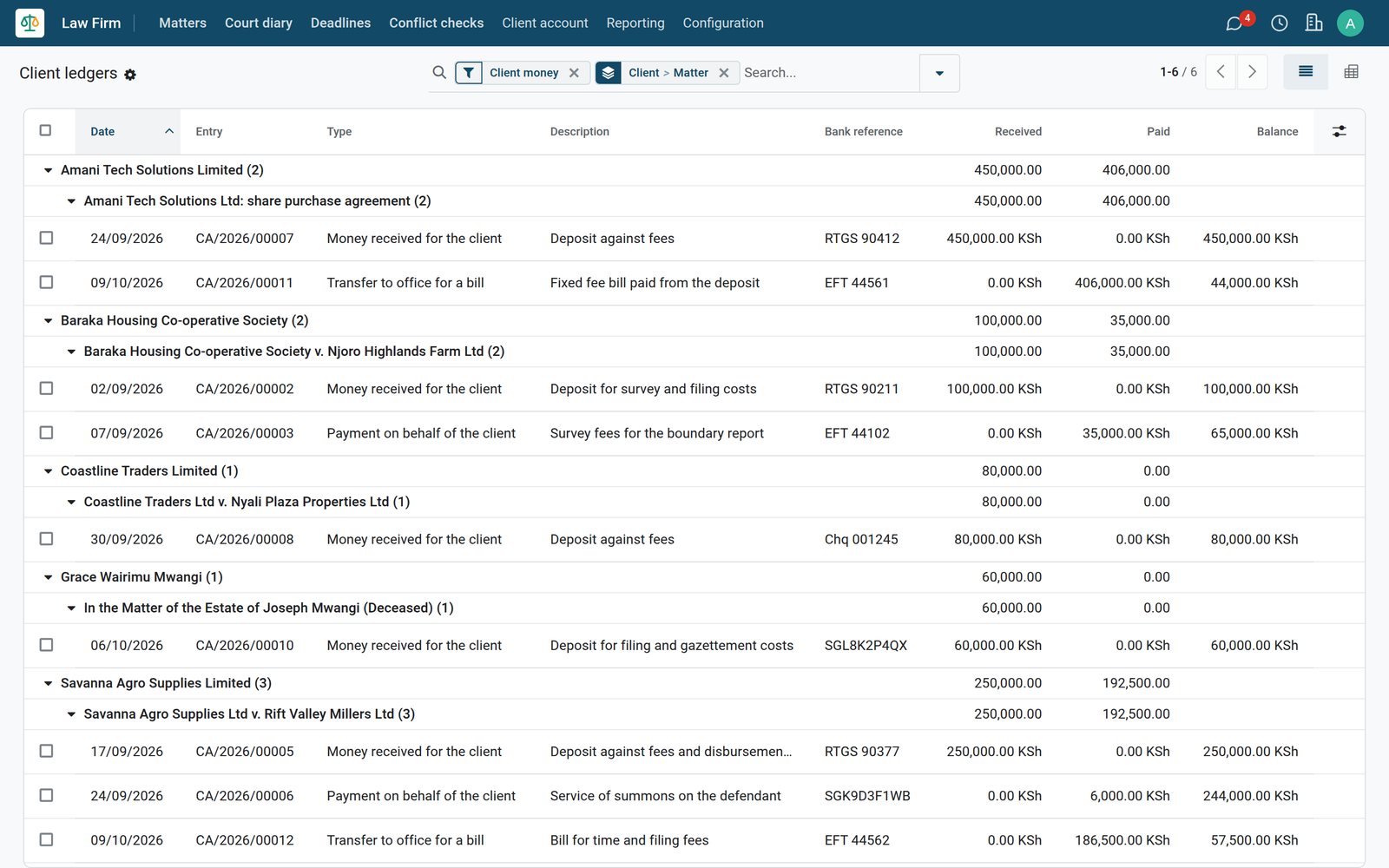Switch to list view

(x=1306, y=72)
